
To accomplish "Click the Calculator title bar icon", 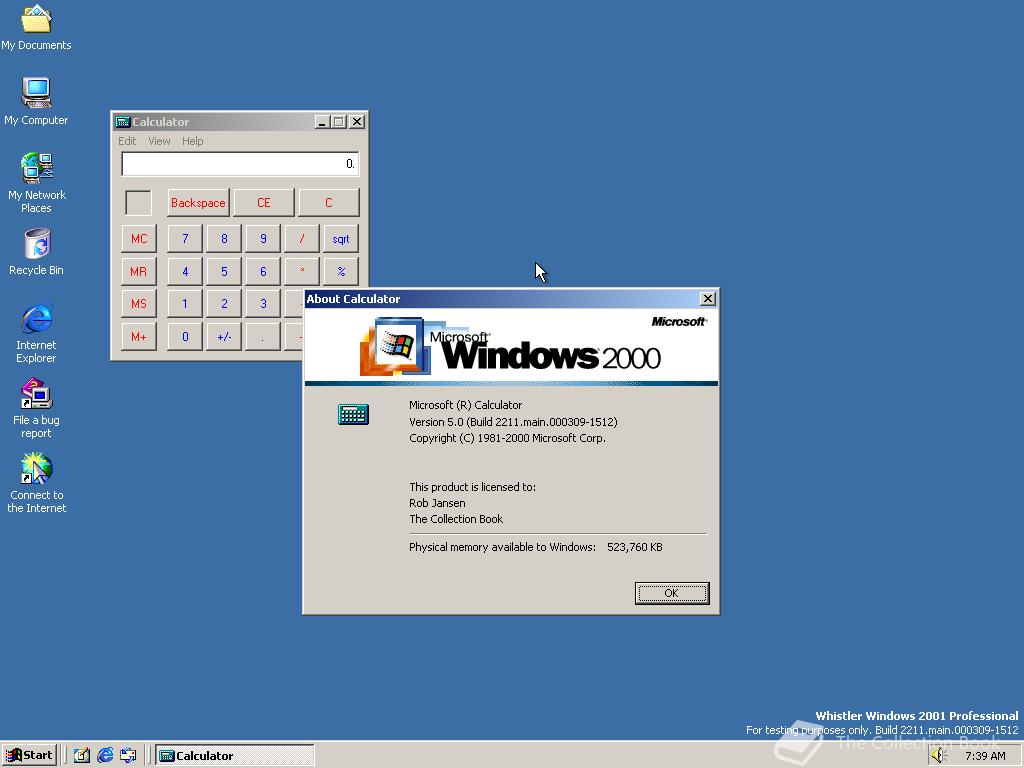I will click(x=122, y=121).
